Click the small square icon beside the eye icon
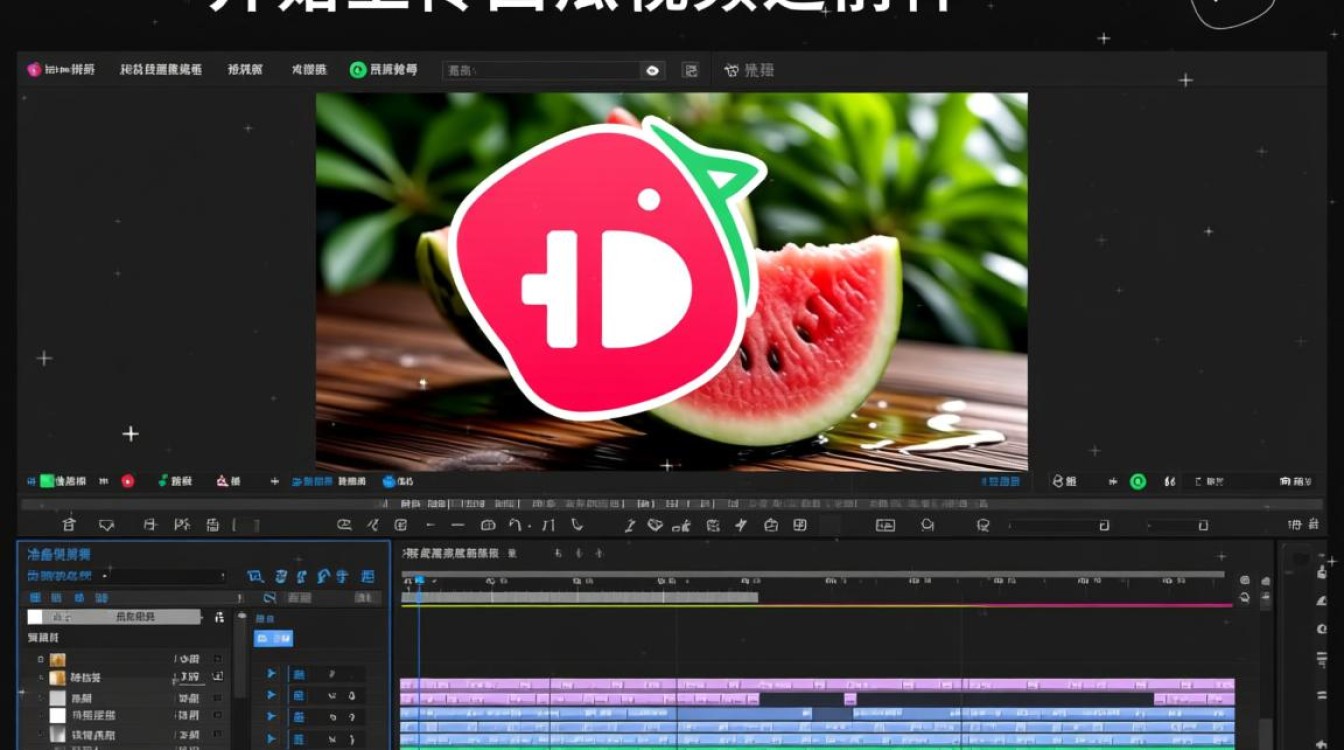The image size is (1344, 750). point(690,70)
